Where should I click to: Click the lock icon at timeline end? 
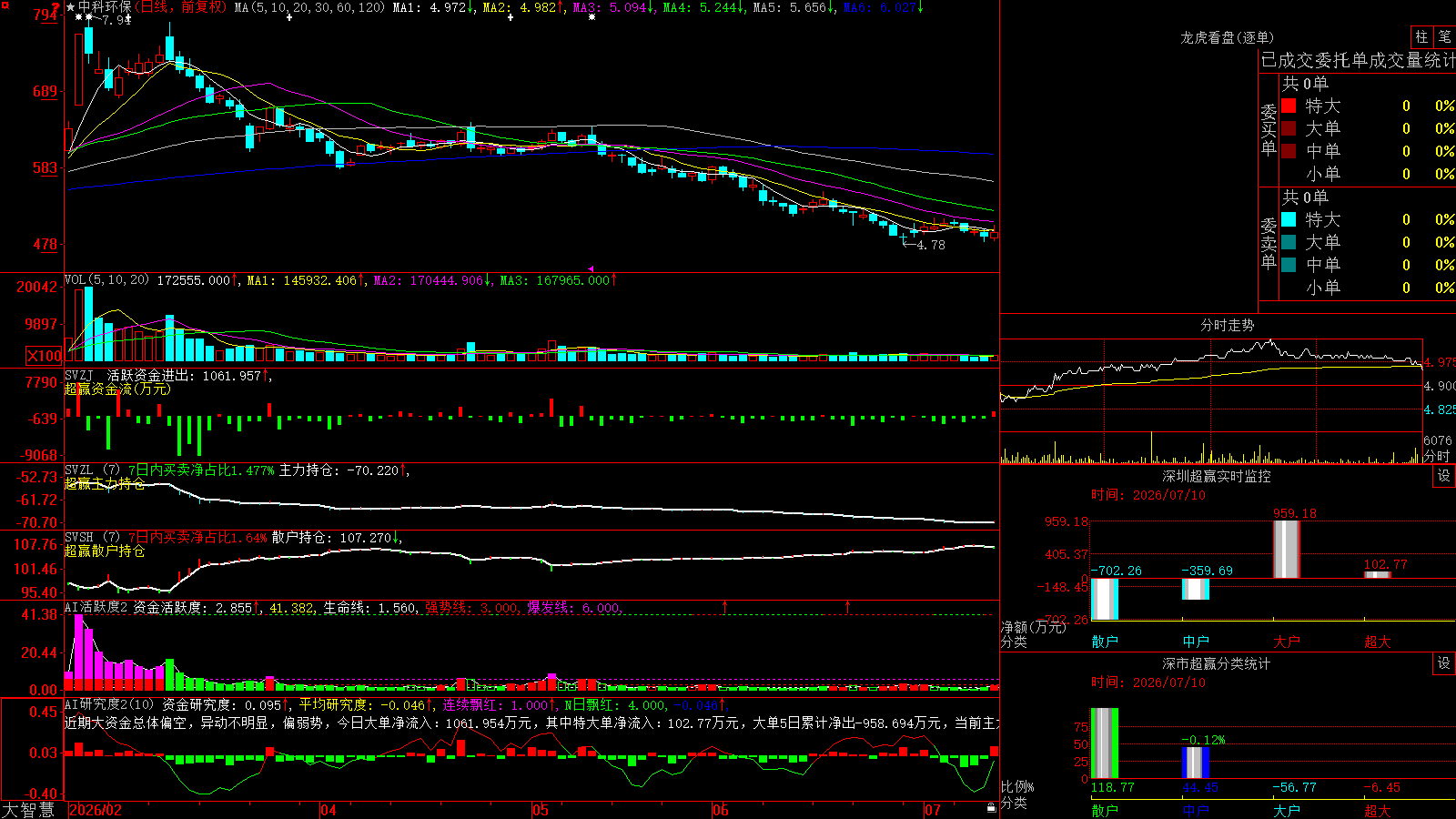click(x=992, y=808)
